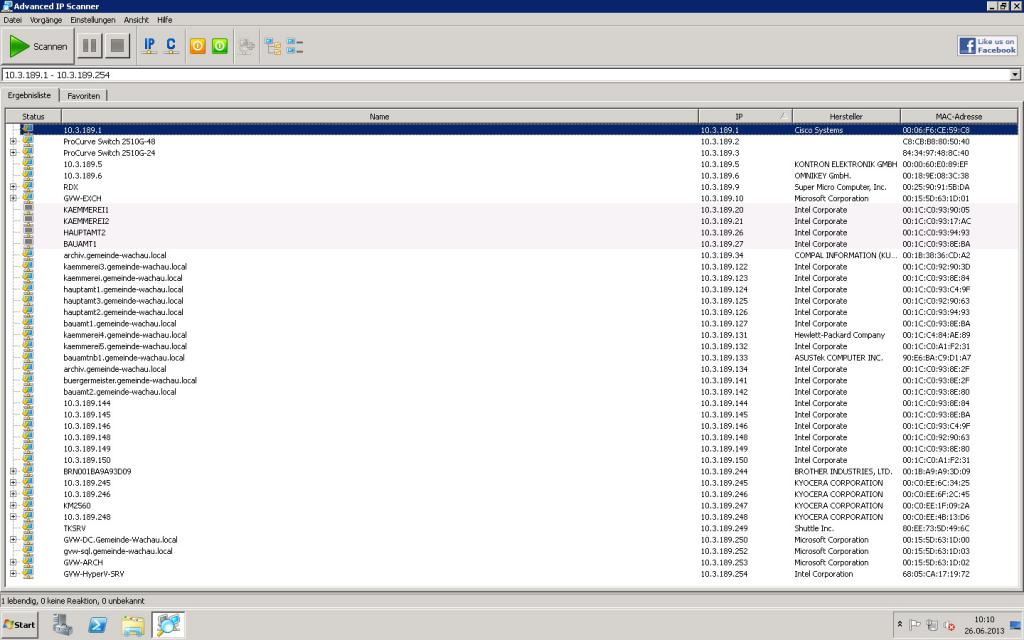Open the Hilfe menu
Screen dimensions: 1024x640
(165, 20)
